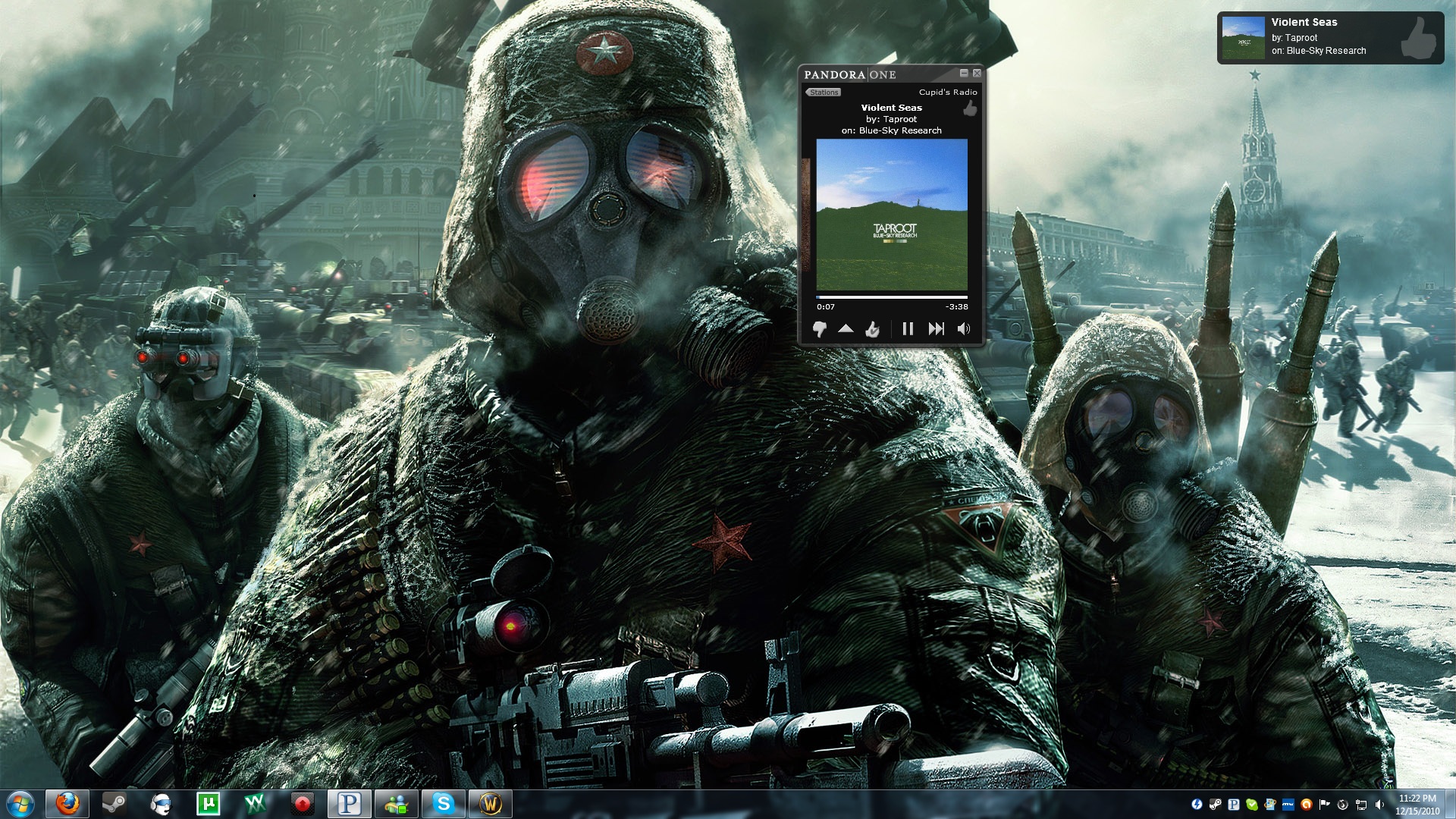Screen dimensions: 1456x819
Task: Skip to the next Pandora track
Action: pyautogui.click(x=937, y=329)
